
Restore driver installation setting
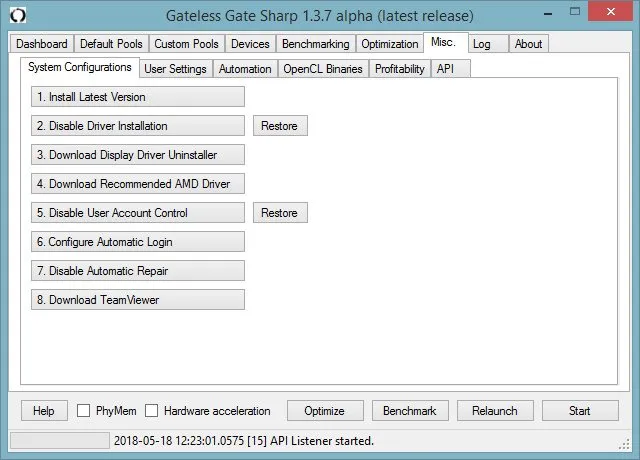[x=280, y=126]
